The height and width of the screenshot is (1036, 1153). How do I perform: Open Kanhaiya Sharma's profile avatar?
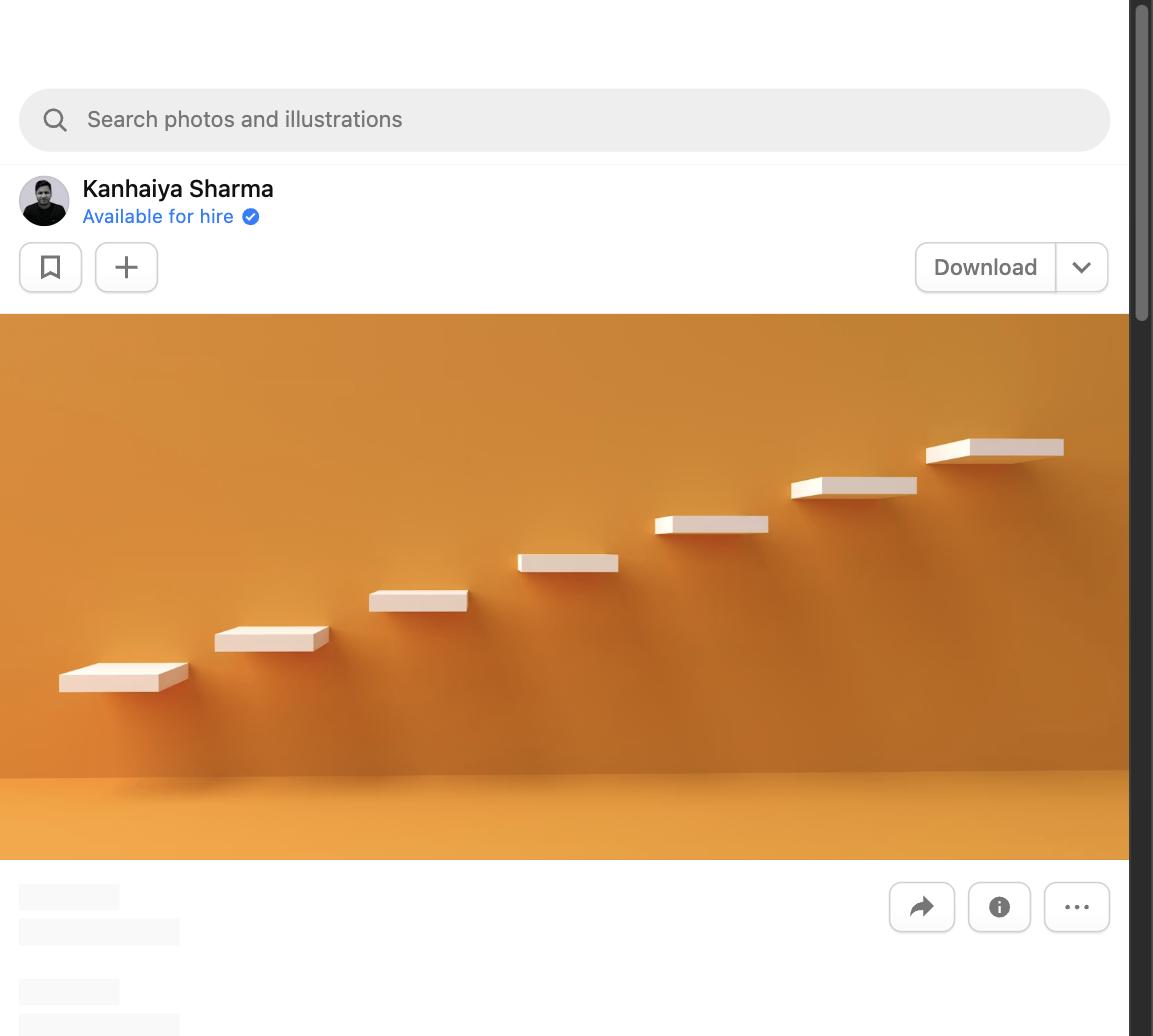pos(44,201)
